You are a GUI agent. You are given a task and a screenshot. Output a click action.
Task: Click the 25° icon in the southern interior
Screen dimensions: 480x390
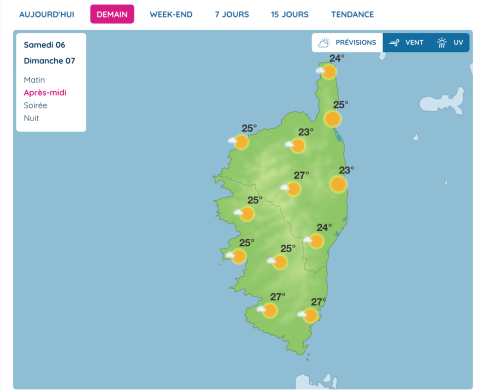[x=277, y=262]
